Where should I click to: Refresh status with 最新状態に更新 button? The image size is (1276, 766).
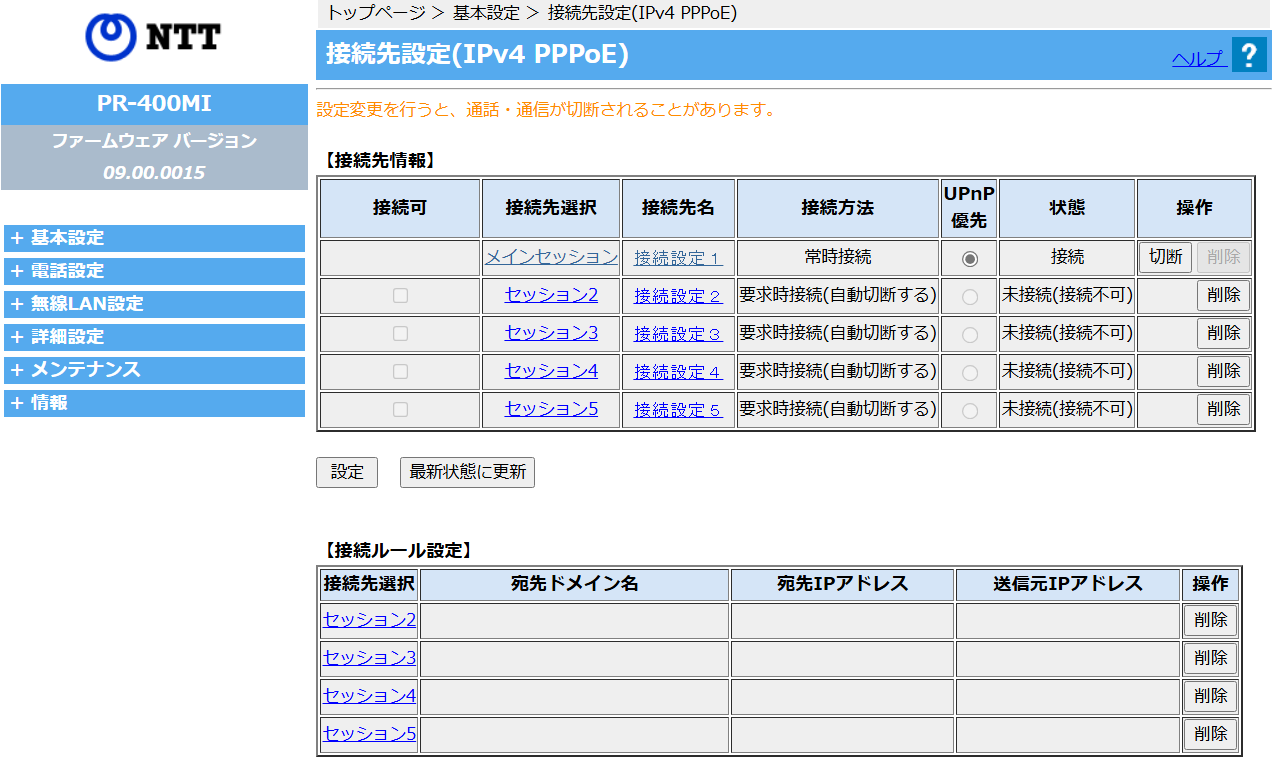click(467, 472)
